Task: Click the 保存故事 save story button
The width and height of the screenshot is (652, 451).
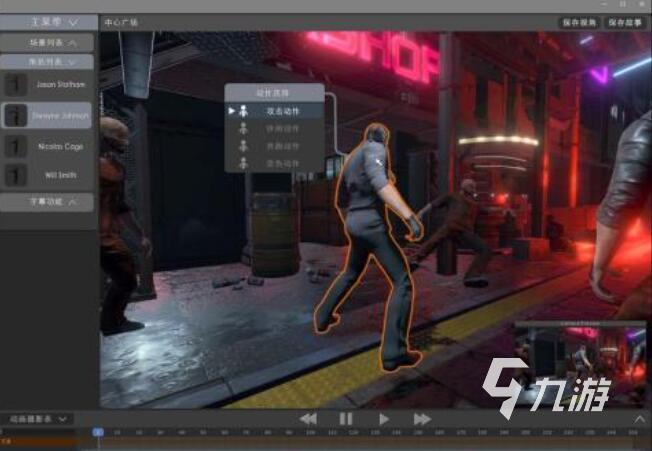Action: tap(625, 21)
